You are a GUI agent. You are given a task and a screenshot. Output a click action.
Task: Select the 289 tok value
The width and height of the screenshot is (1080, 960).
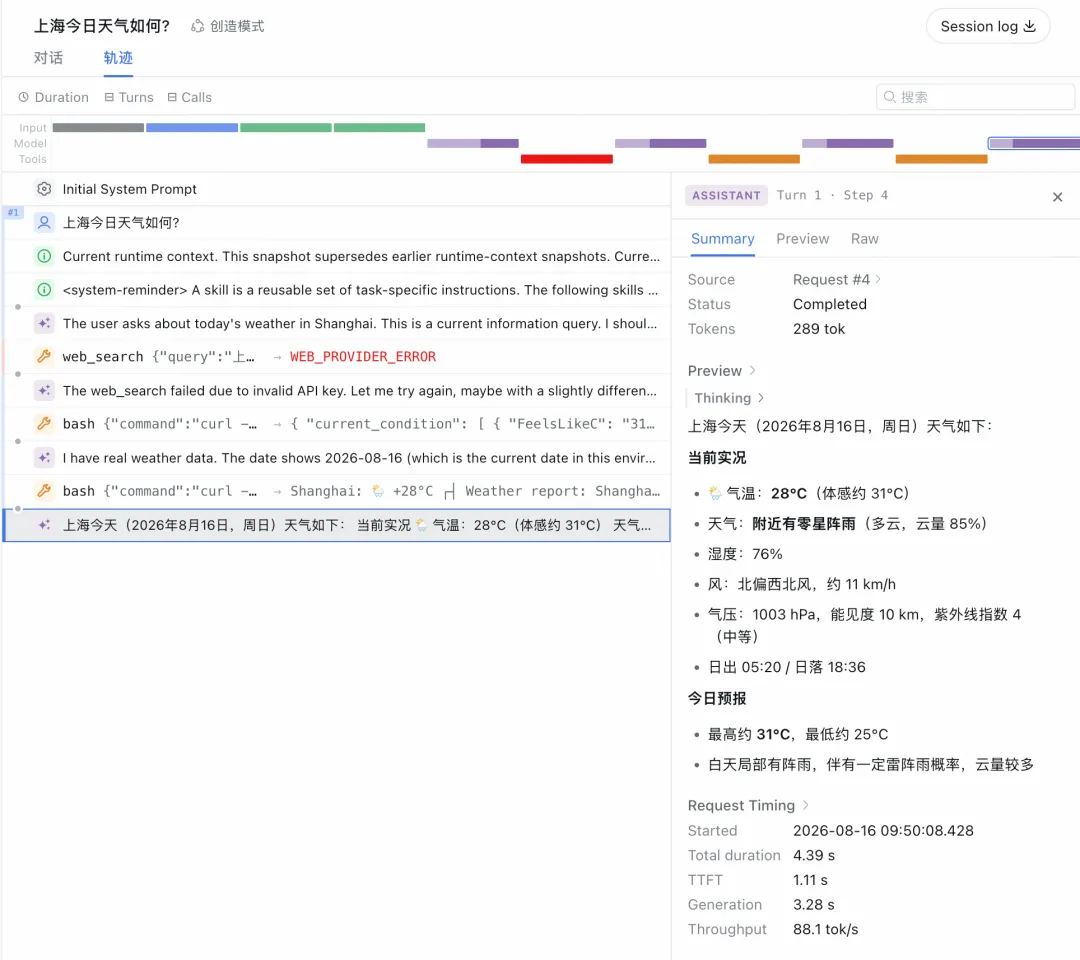click(819, 329)
